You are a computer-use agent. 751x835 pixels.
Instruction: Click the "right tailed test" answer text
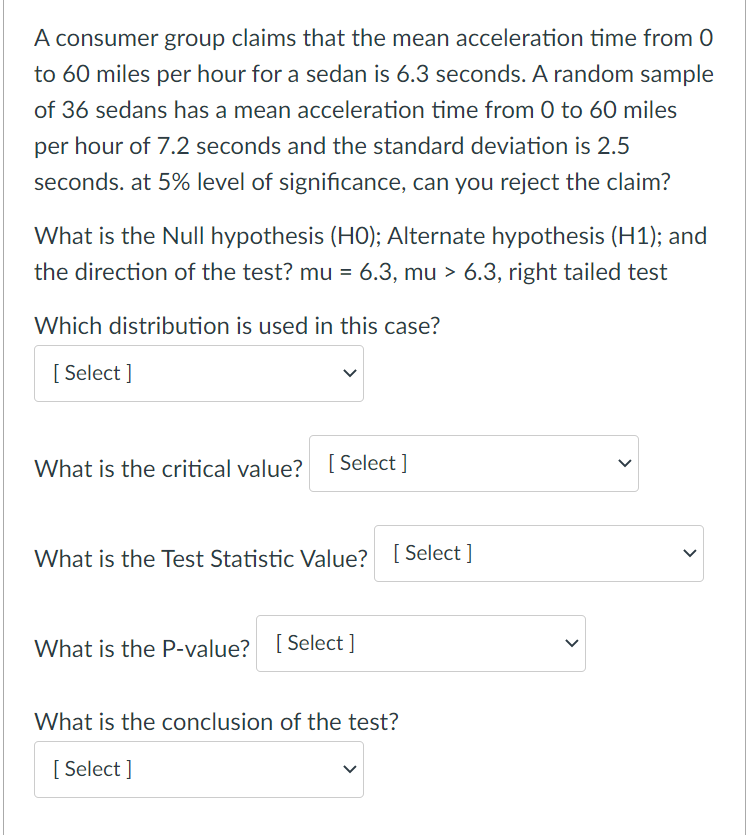tap(587, 272)
